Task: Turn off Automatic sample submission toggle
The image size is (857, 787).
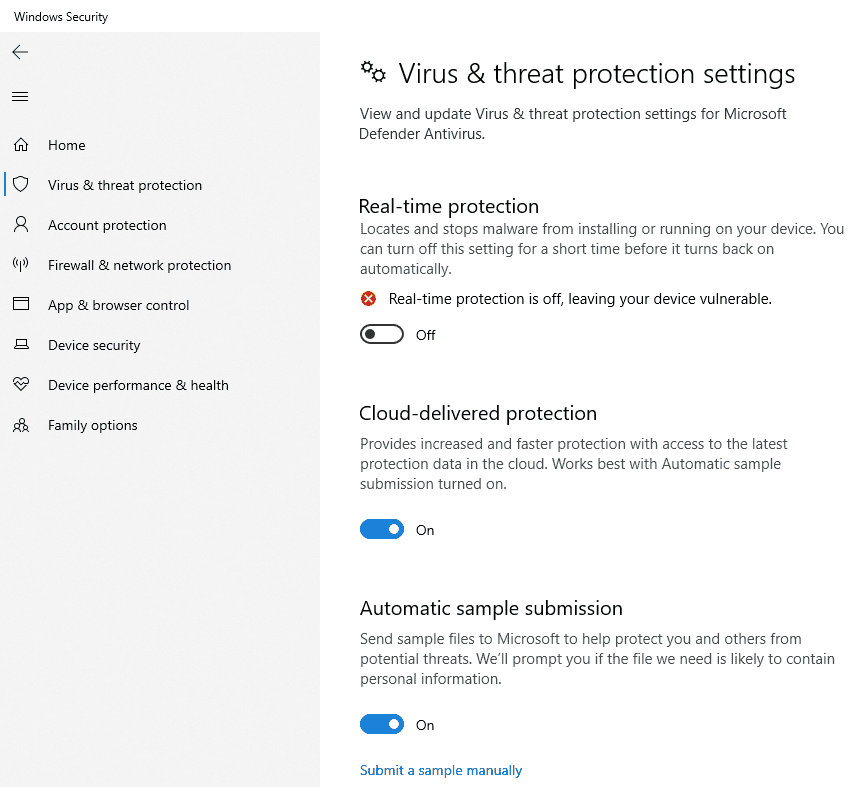Action: [381, 724]
